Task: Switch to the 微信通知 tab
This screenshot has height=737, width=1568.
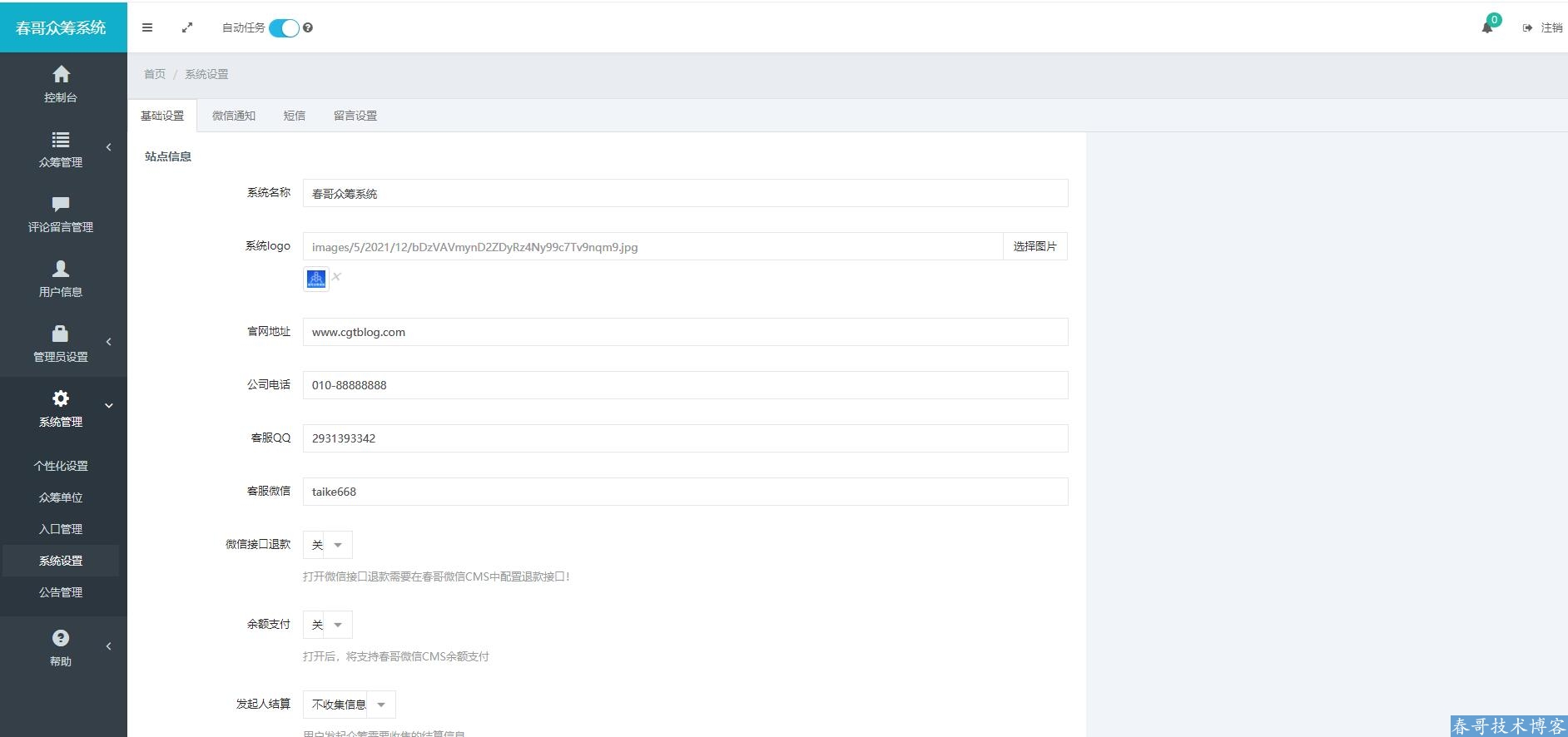Action: coord(234,116)
